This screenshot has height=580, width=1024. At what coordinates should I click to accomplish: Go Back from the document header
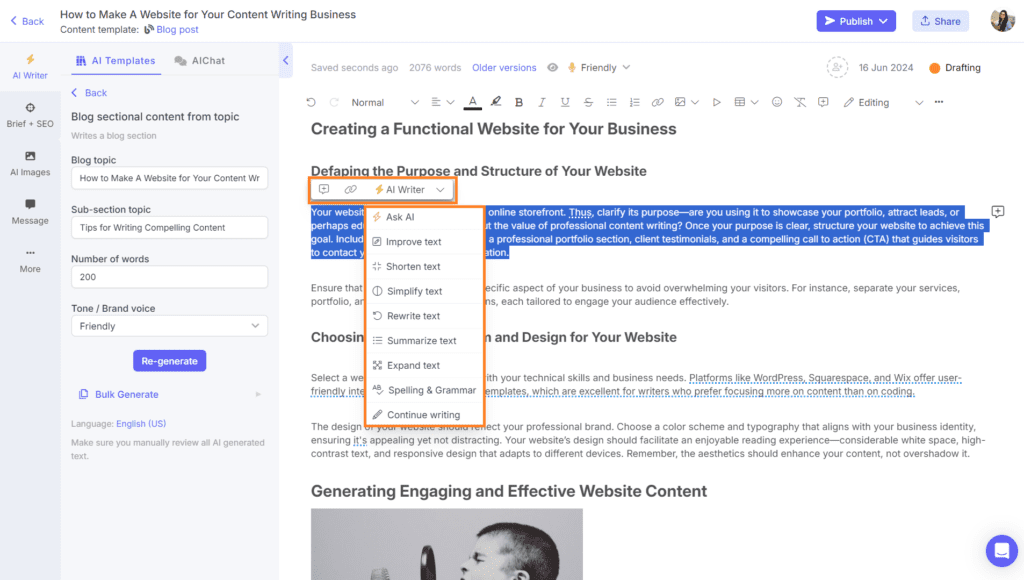click(27, 21)
